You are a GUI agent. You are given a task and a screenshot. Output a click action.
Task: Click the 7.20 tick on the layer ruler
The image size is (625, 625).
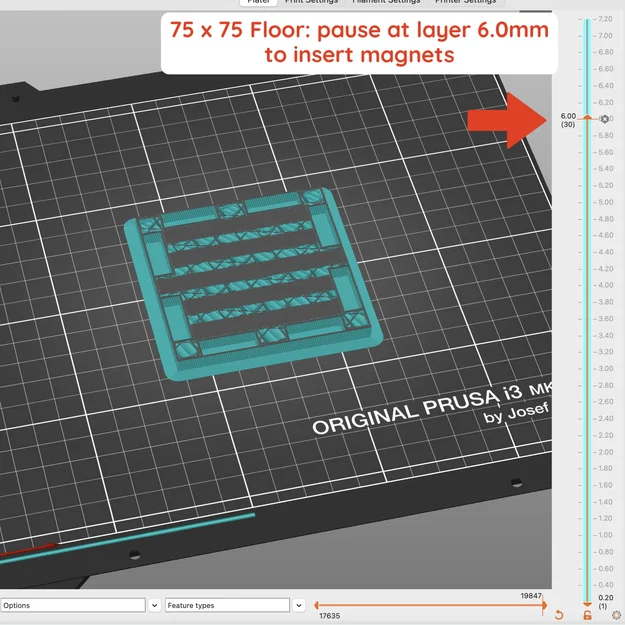(605, 19)
